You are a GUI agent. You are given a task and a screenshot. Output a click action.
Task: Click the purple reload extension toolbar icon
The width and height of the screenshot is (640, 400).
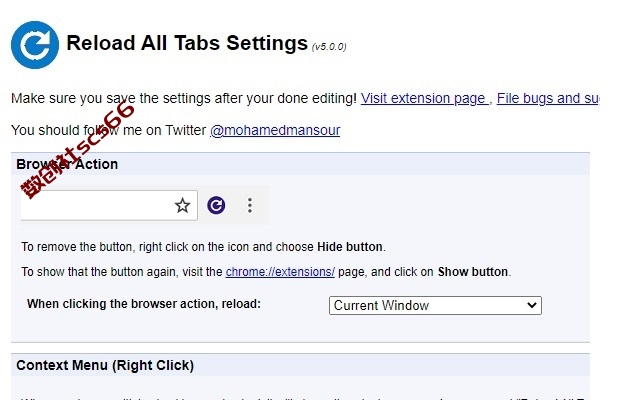(216, 205)
